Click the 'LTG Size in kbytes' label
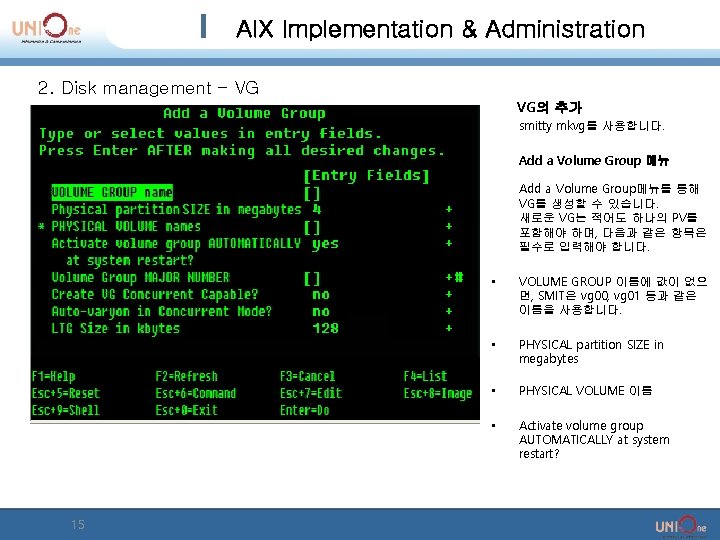The image size is (720, 540). click(x=115, y=329)
